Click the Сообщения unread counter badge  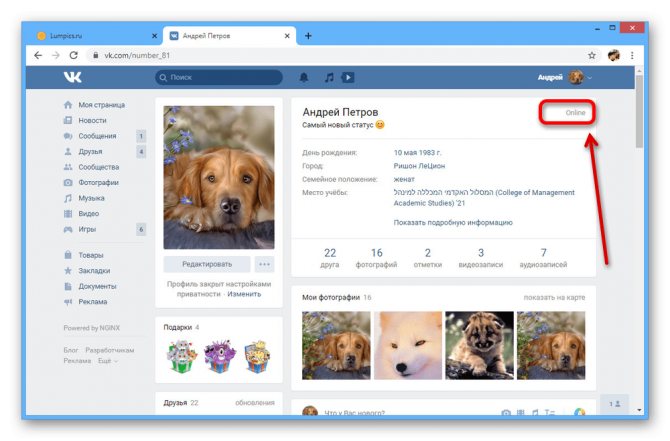(x=141, y=136)
